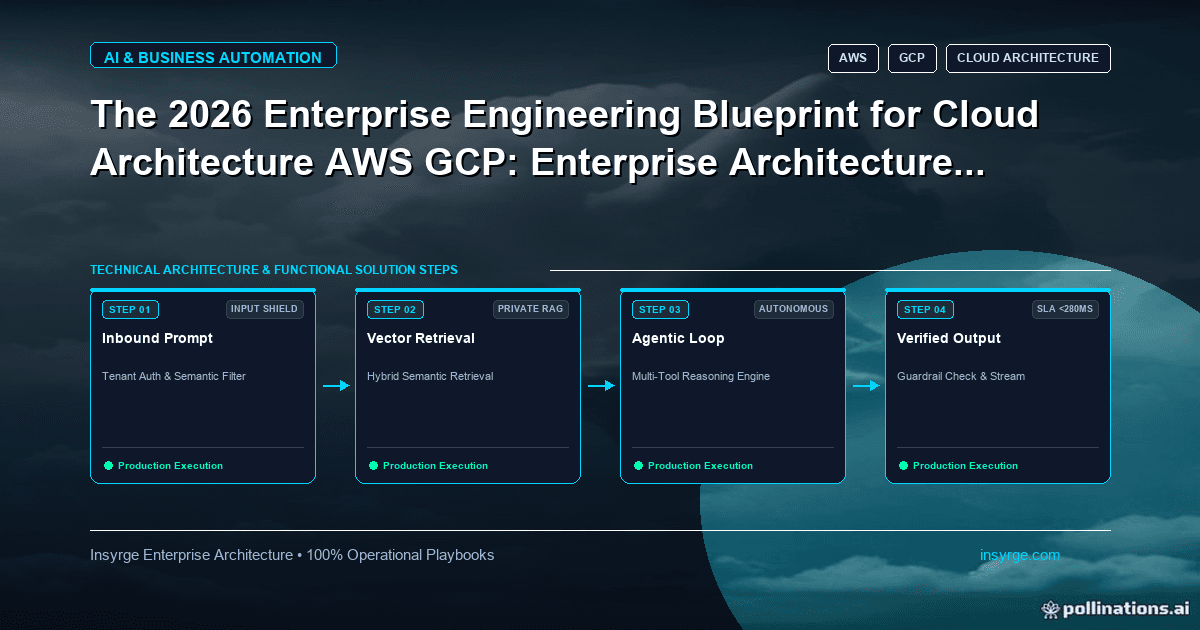This screenshot has height=630, width=1200.
Task: Select the GCP tag
Action: point(912,58)
